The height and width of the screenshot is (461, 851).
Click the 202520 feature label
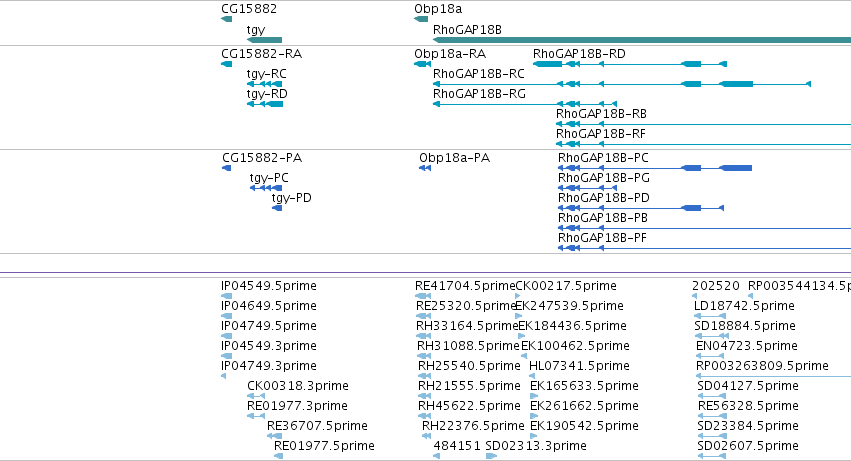[x=716, y=286]
